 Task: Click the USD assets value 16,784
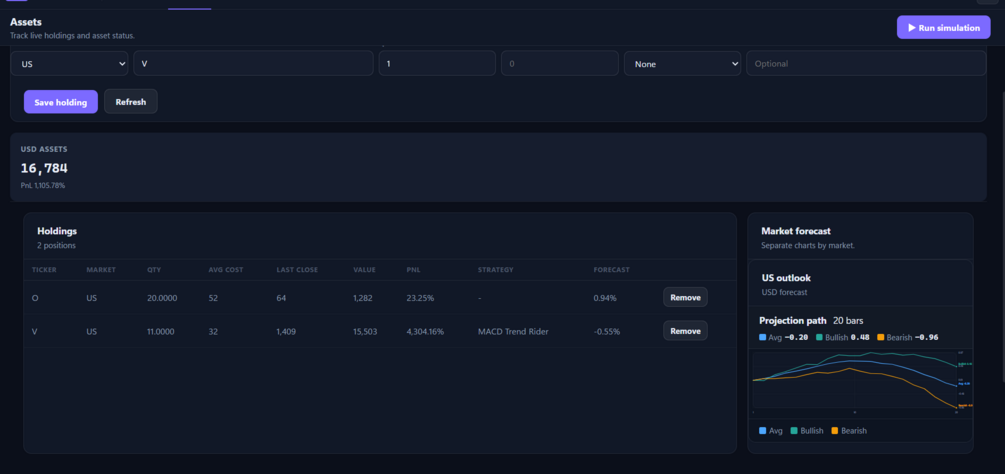pos(44,168)
